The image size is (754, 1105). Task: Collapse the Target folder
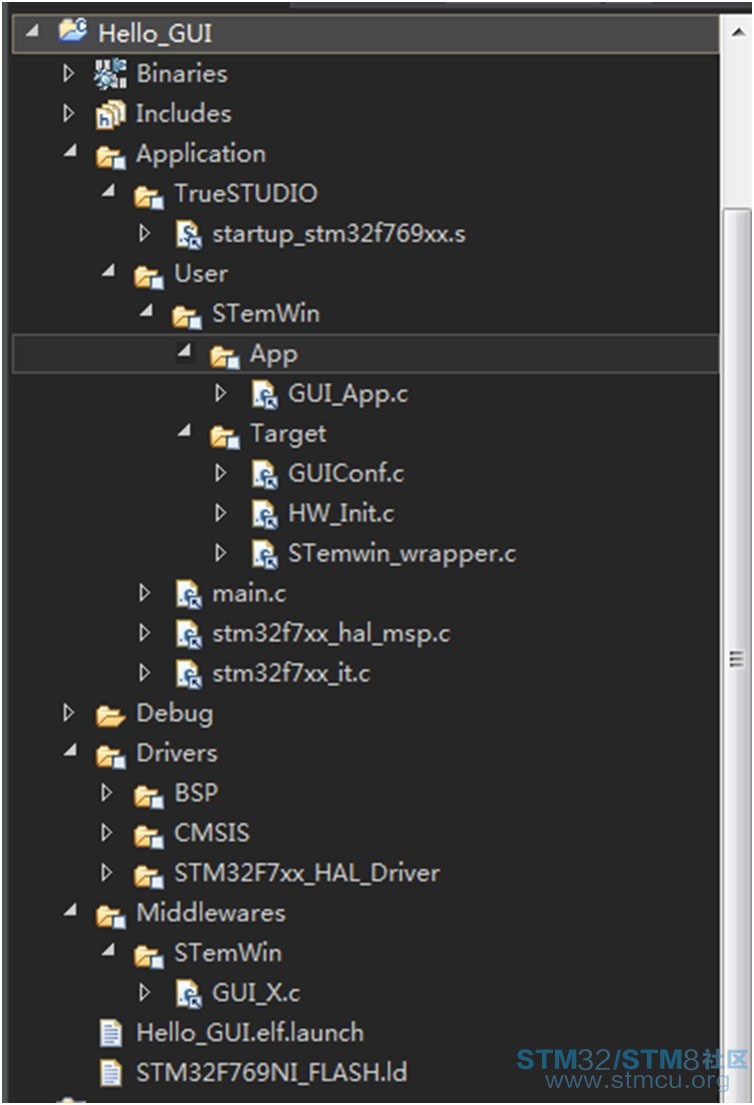point(185,430)
